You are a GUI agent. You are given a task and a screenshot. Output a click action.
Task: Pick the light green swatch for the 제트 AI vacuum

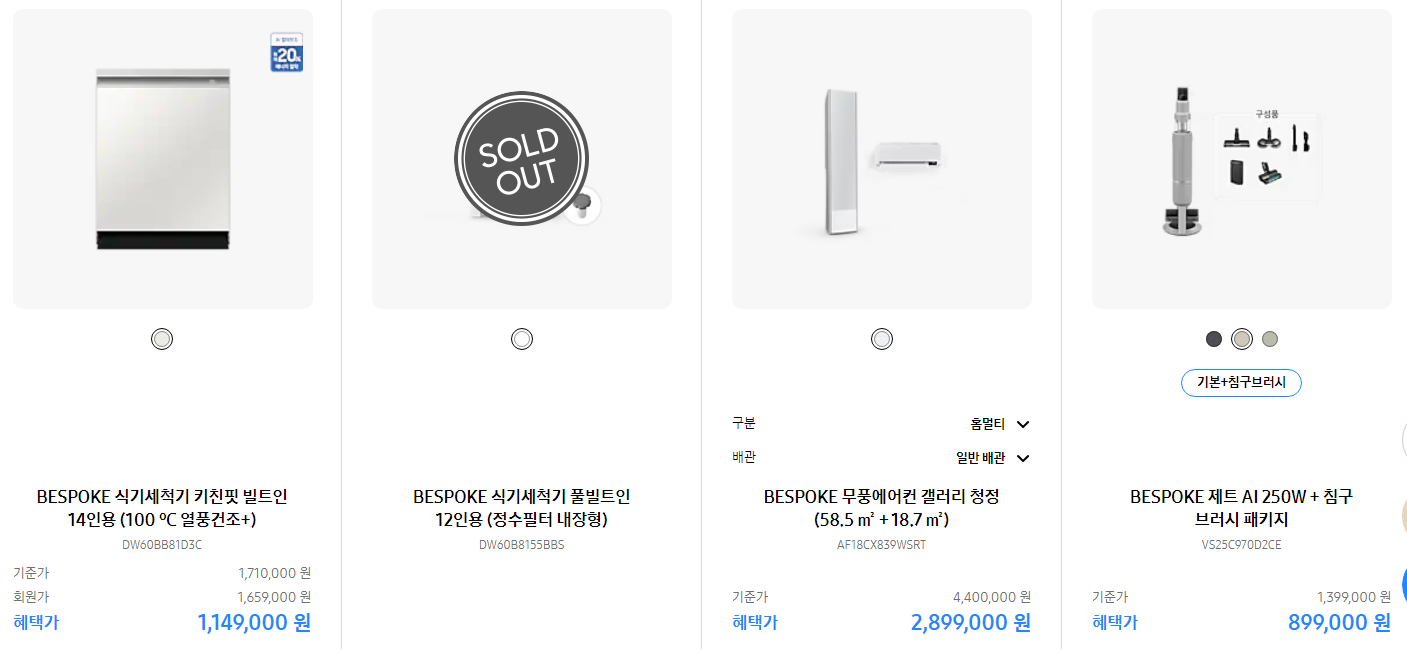(x=1269, y=338)
